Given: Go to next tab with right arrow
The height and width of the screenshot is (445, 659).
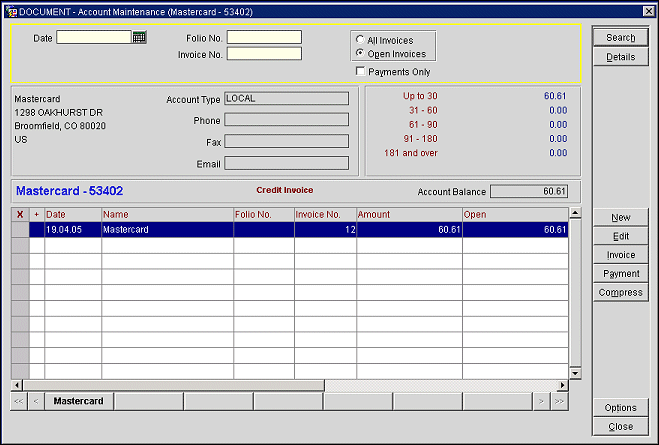Looking at the screenshot, I should (541, 401).
